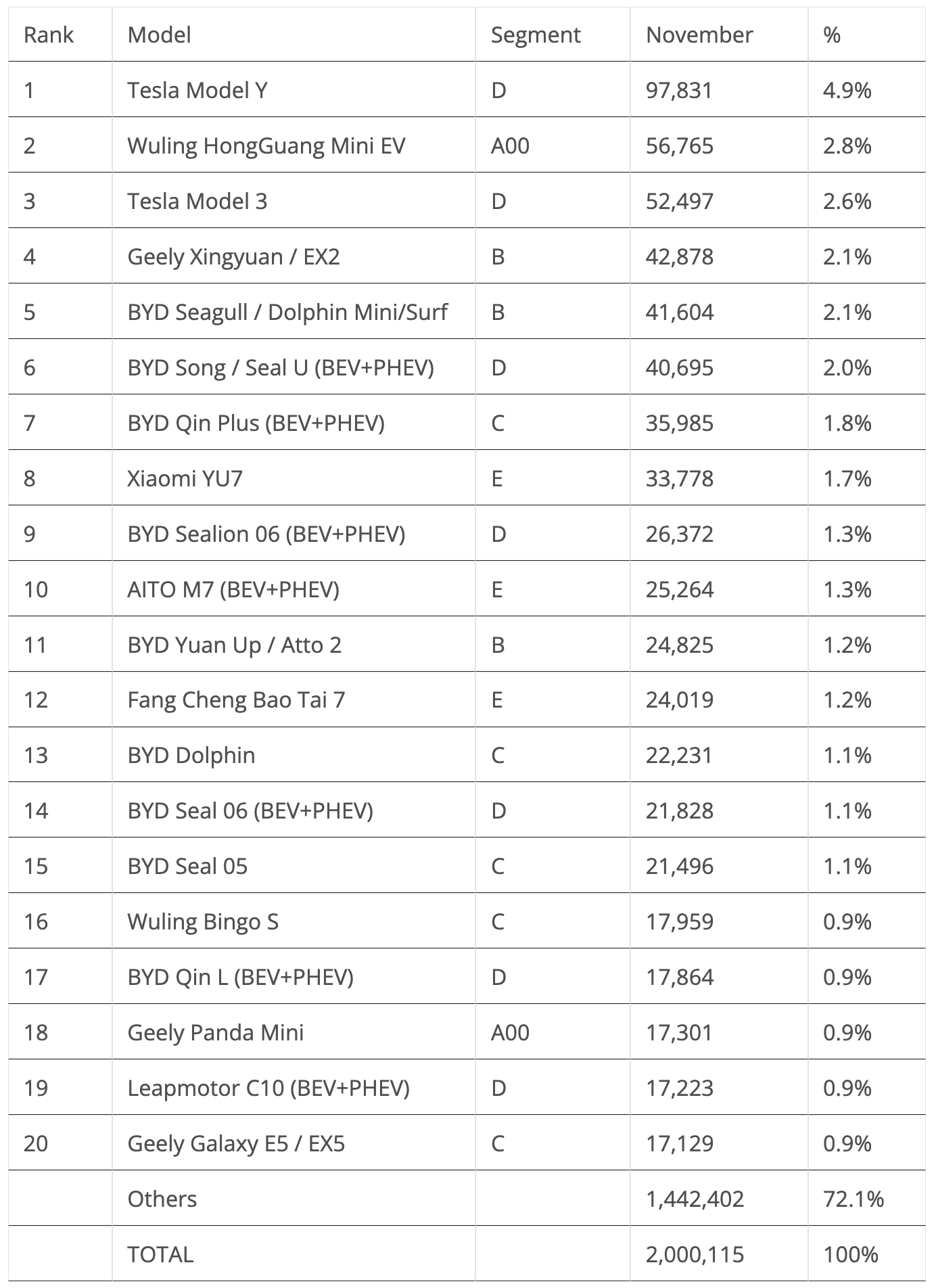The image size is (936, 1288).
Task: Click the Xiaomi YU7 model name
Action: (x=185, y=479)
